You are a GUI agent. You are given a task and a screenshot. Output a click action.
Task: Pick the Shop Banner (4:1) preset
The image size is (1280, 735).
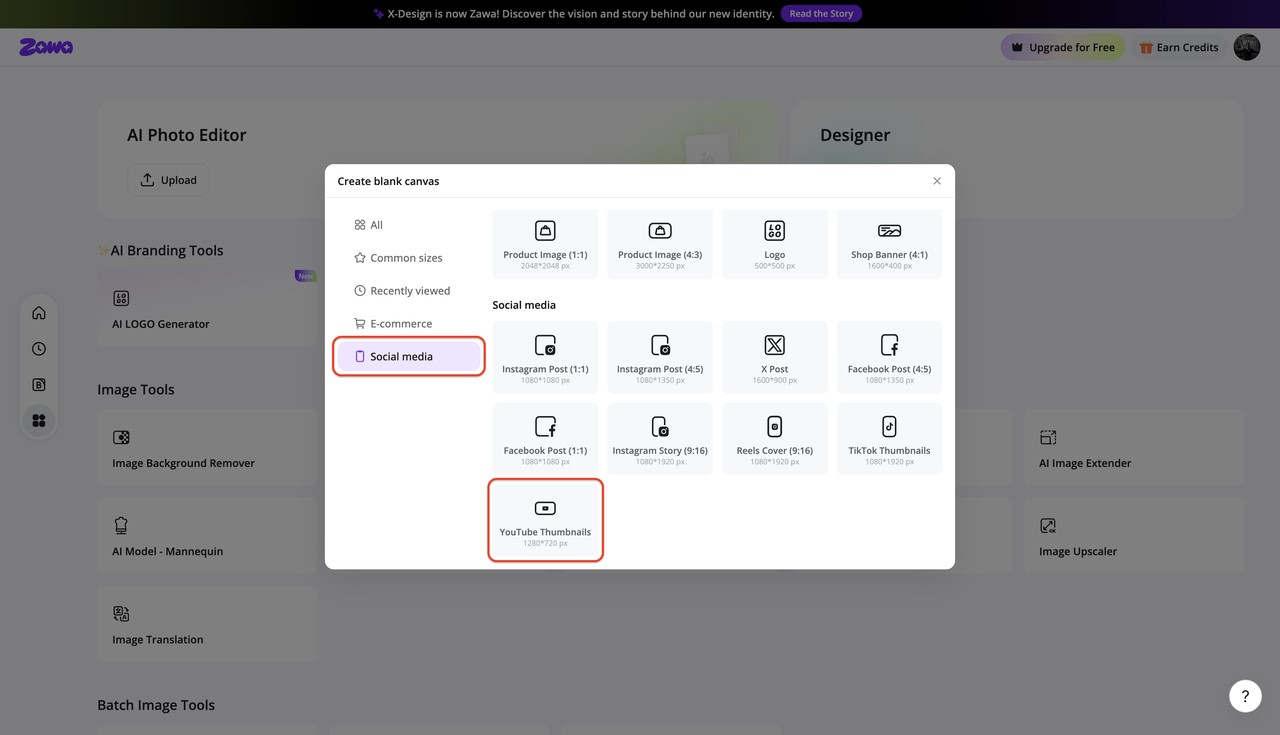coord(889,243)
